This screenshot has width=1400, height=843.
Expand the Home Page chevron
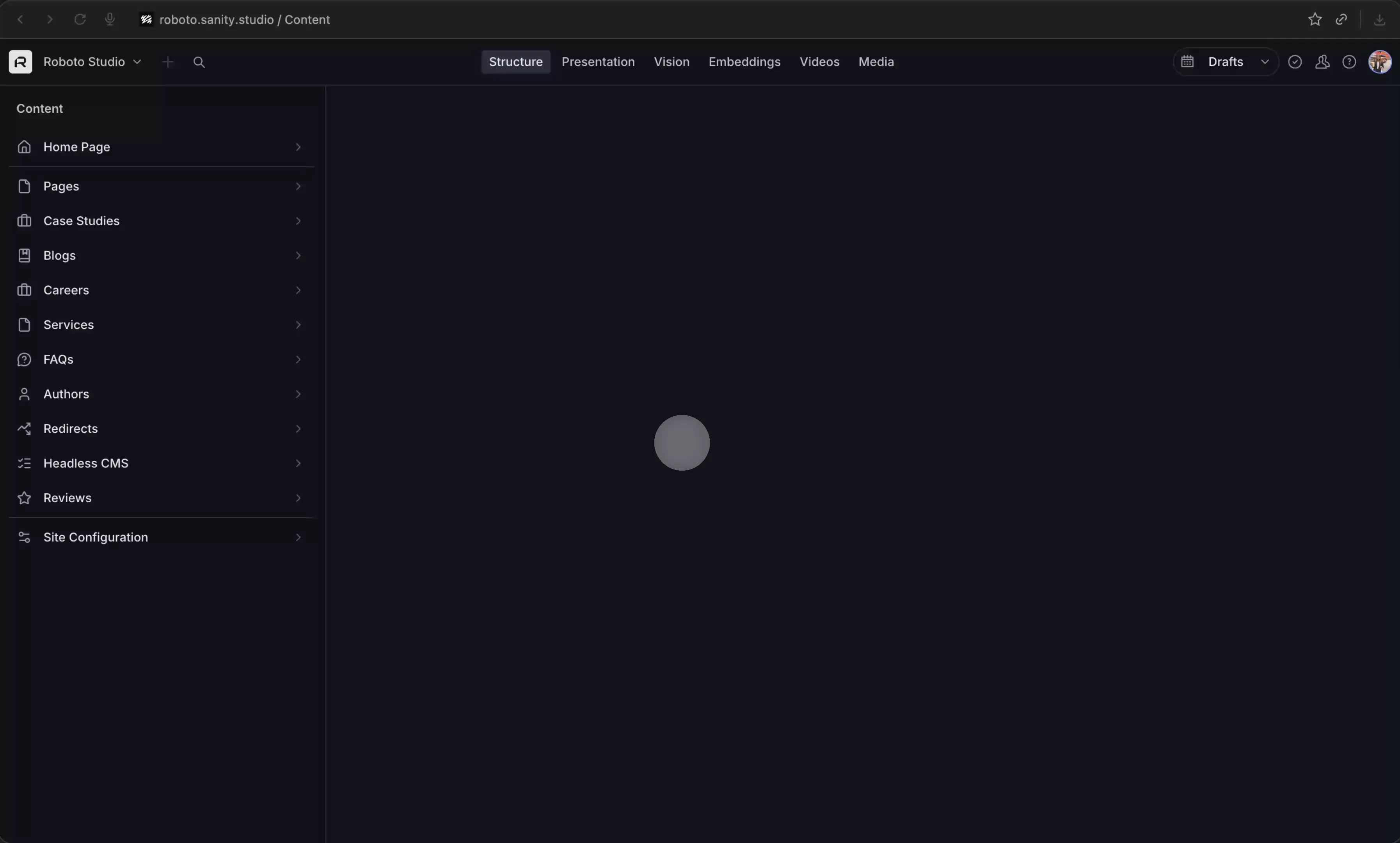click(x=298, y=147)
